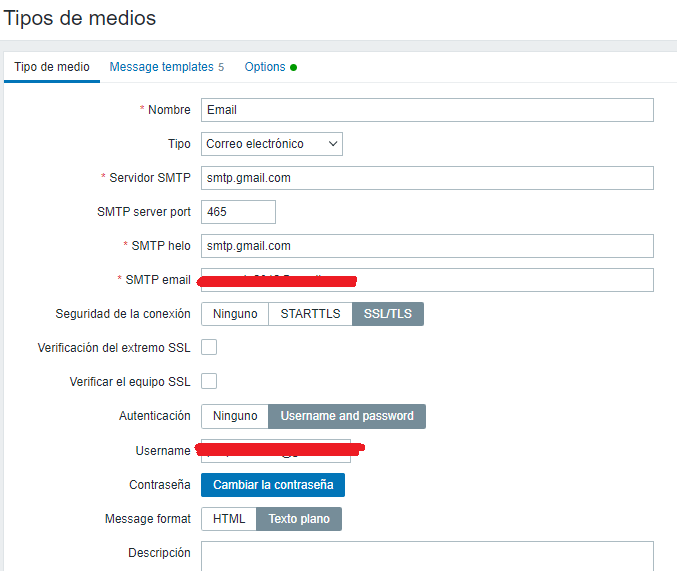Click the SMTP helo field
Image resolution: width=677 pixels, height=571 pixels.
(x=427, y=246)
